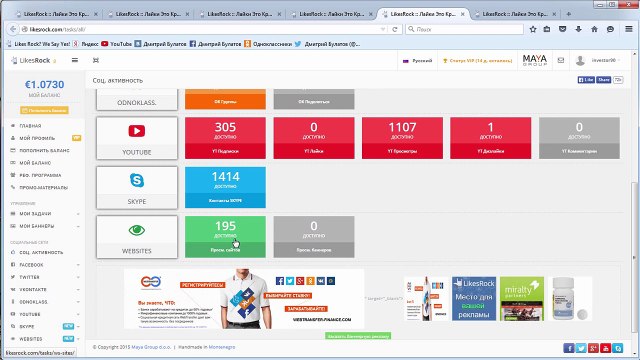
Task: Click Twitter share icon in footer
Action: click(581, 348)
